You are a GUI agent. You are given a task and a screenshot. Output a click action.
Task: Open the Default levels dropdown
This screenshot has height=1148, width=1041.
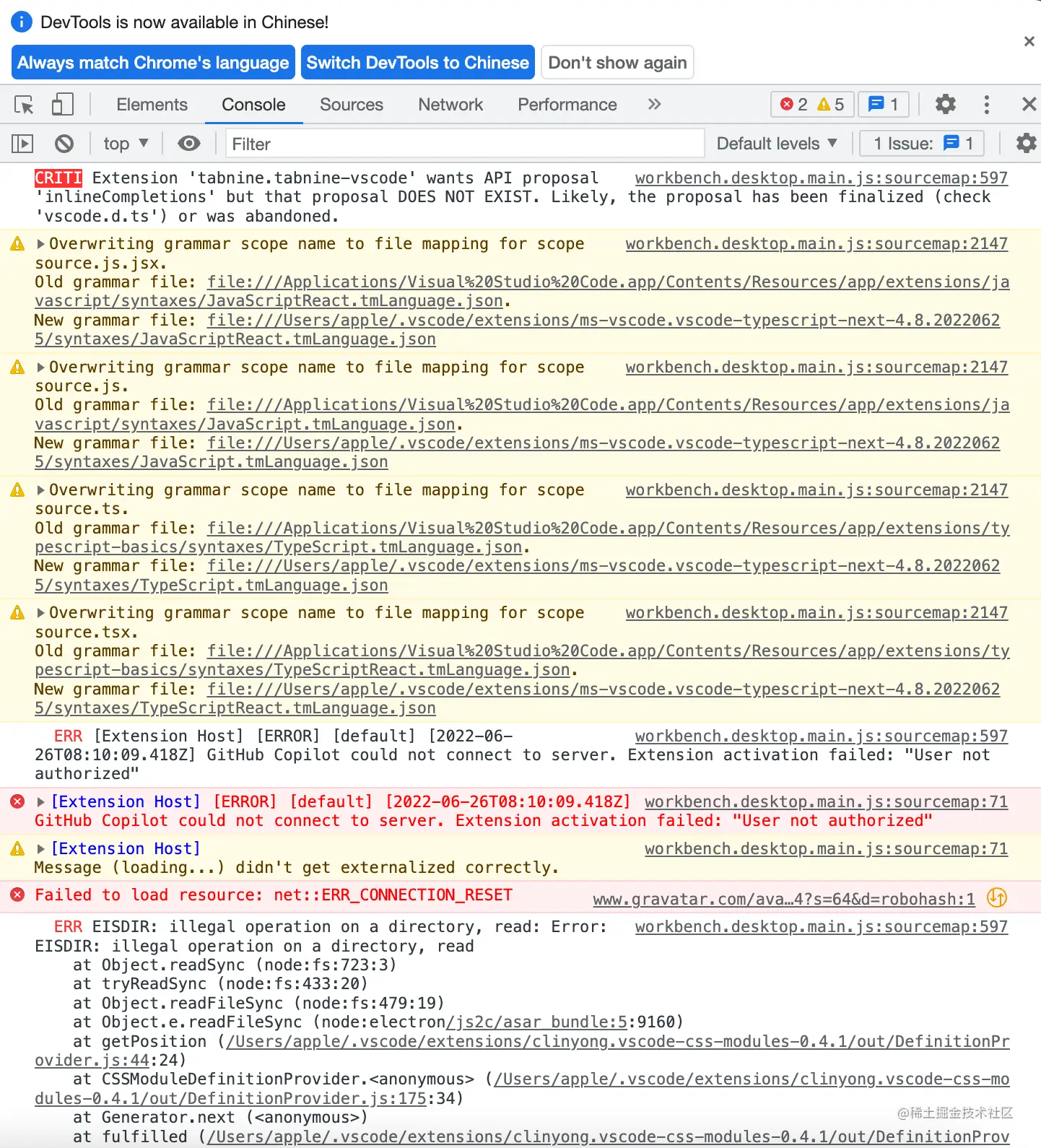(x=777, y=144)
